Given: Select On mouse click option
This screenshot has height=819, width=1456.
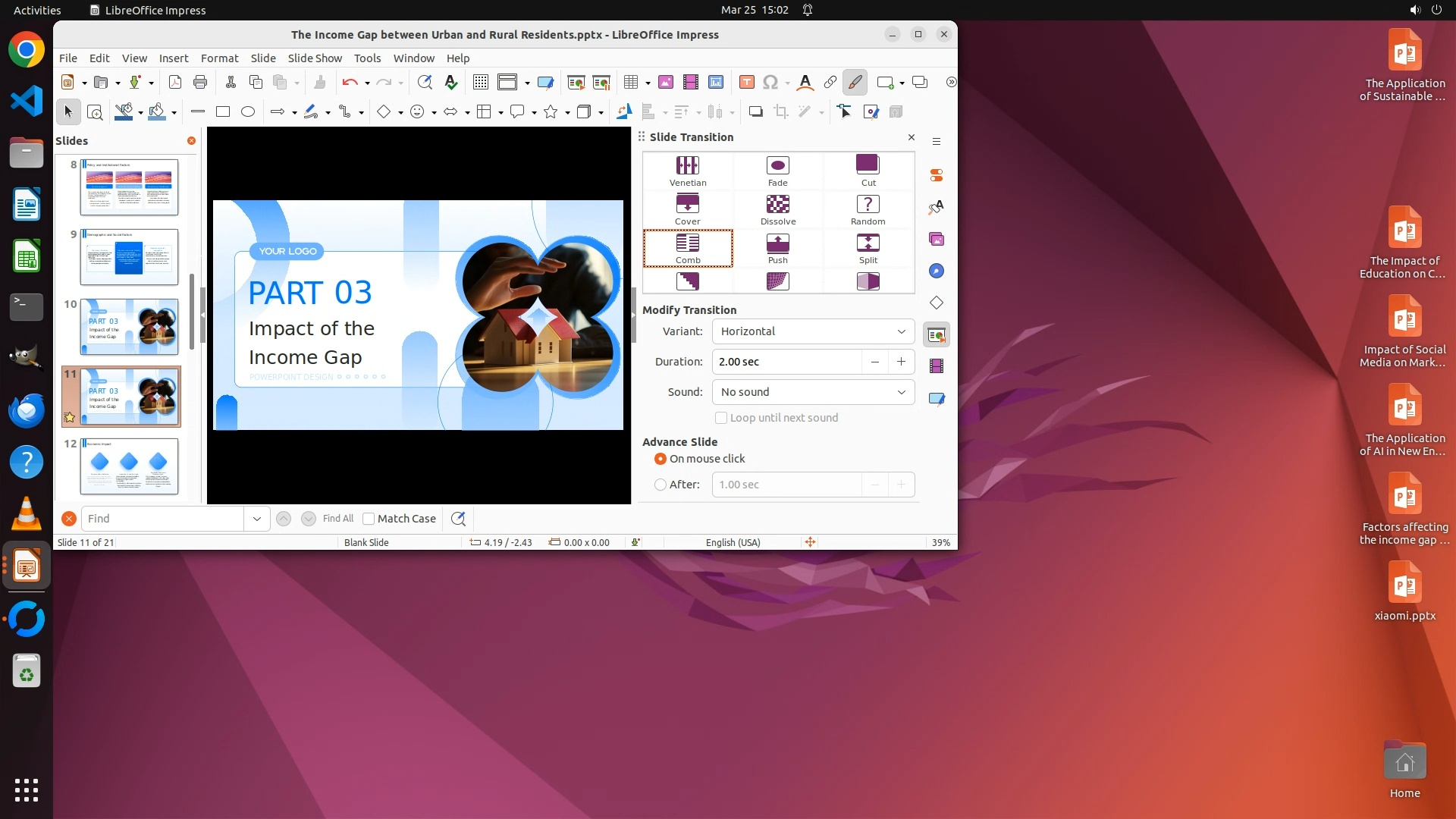Looking at the screenshot, I should point(661,459).
